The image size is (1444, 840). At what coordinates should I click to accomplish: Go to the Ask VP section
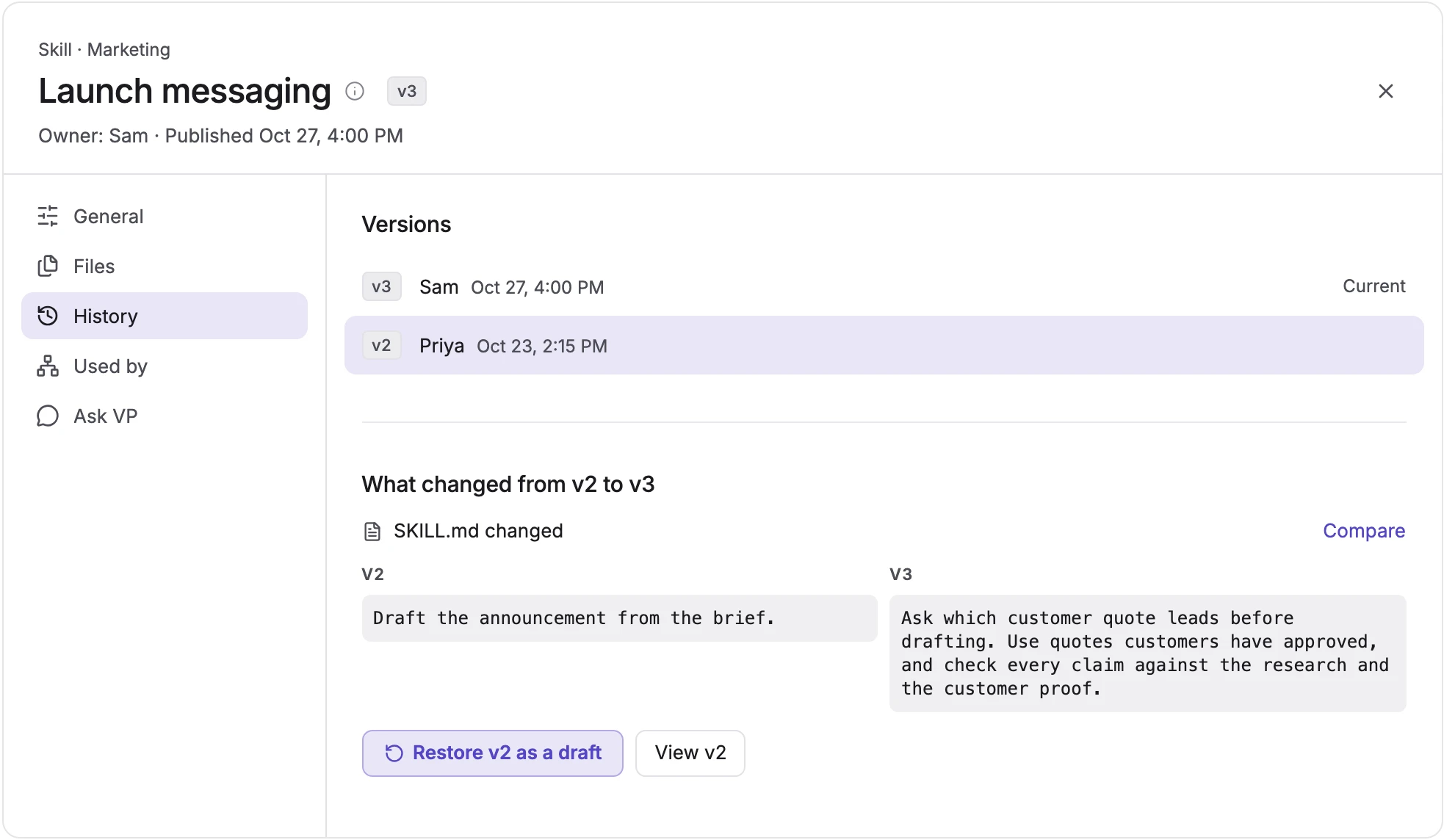(165, 416)
